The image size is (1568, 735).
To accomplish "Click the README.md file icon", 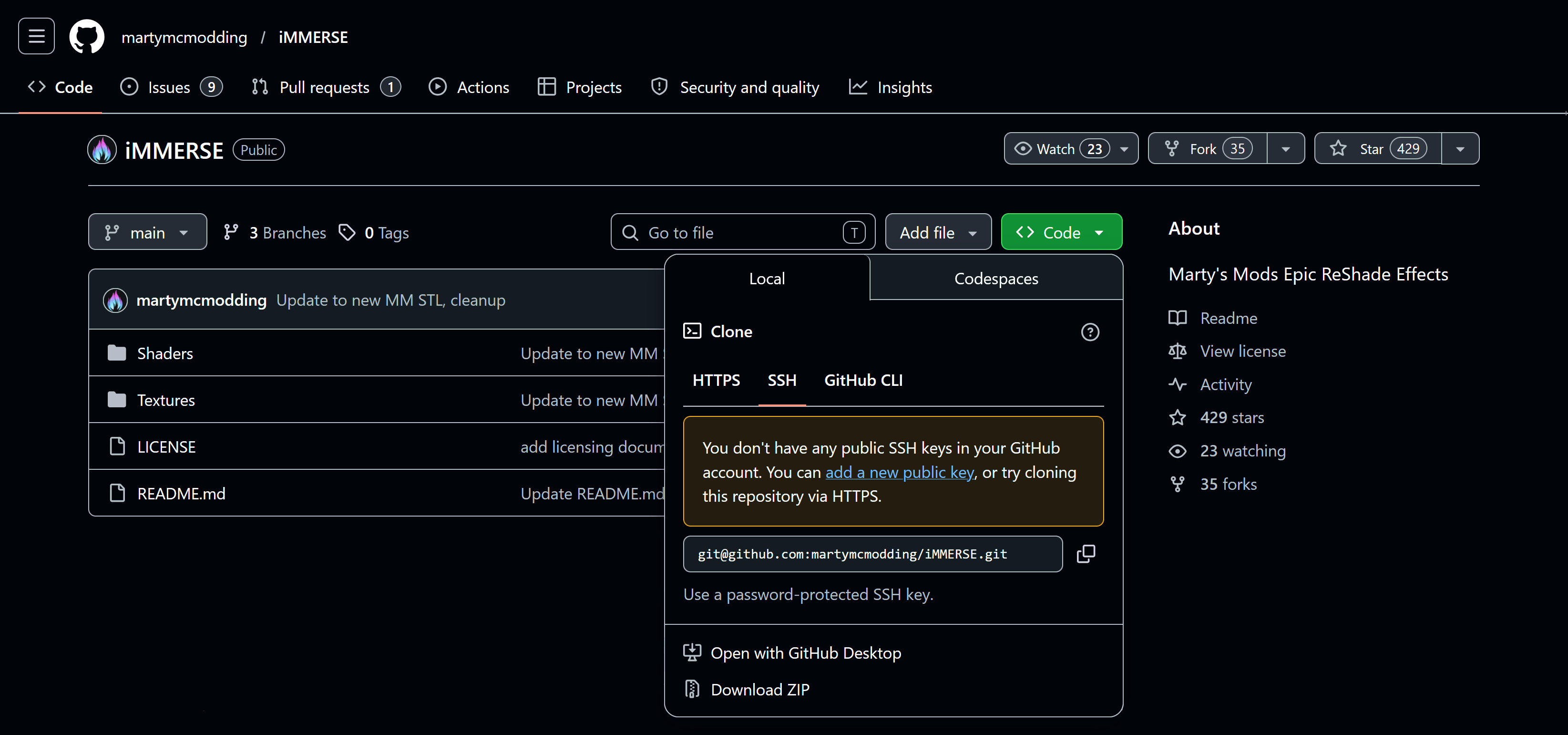I will click(x=117, y=493).
